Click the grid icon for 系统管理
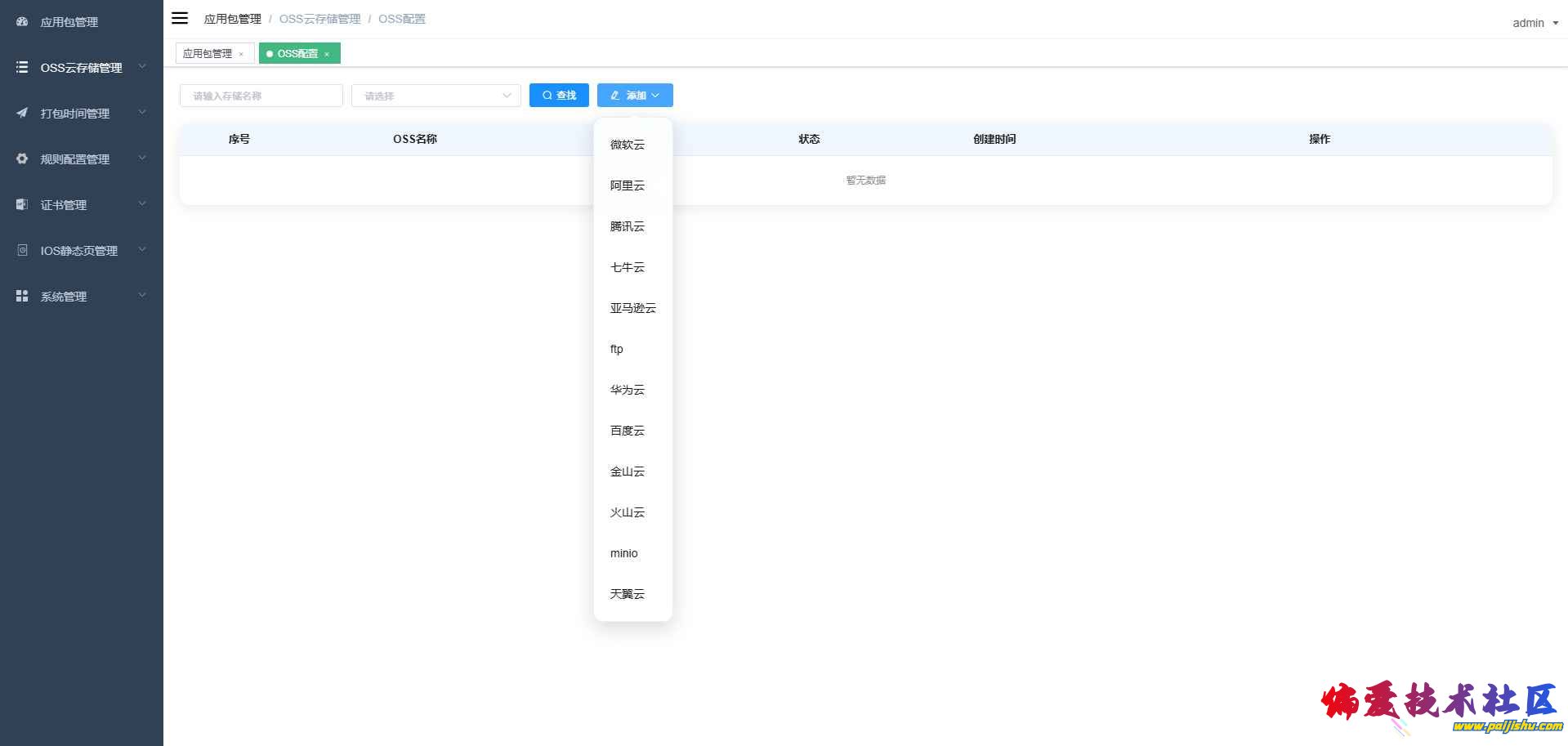Screen dimensions: 1568x746 tap(22, 296)
